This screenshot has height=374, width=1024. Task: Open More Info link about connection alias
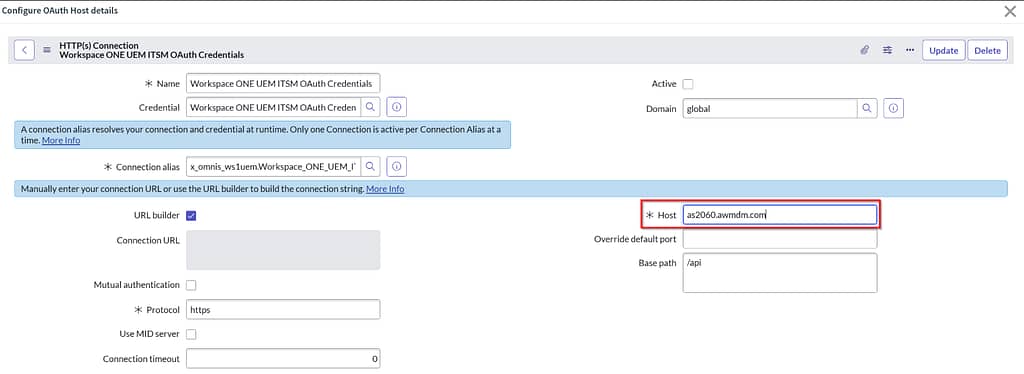click(x=61, y=140)
